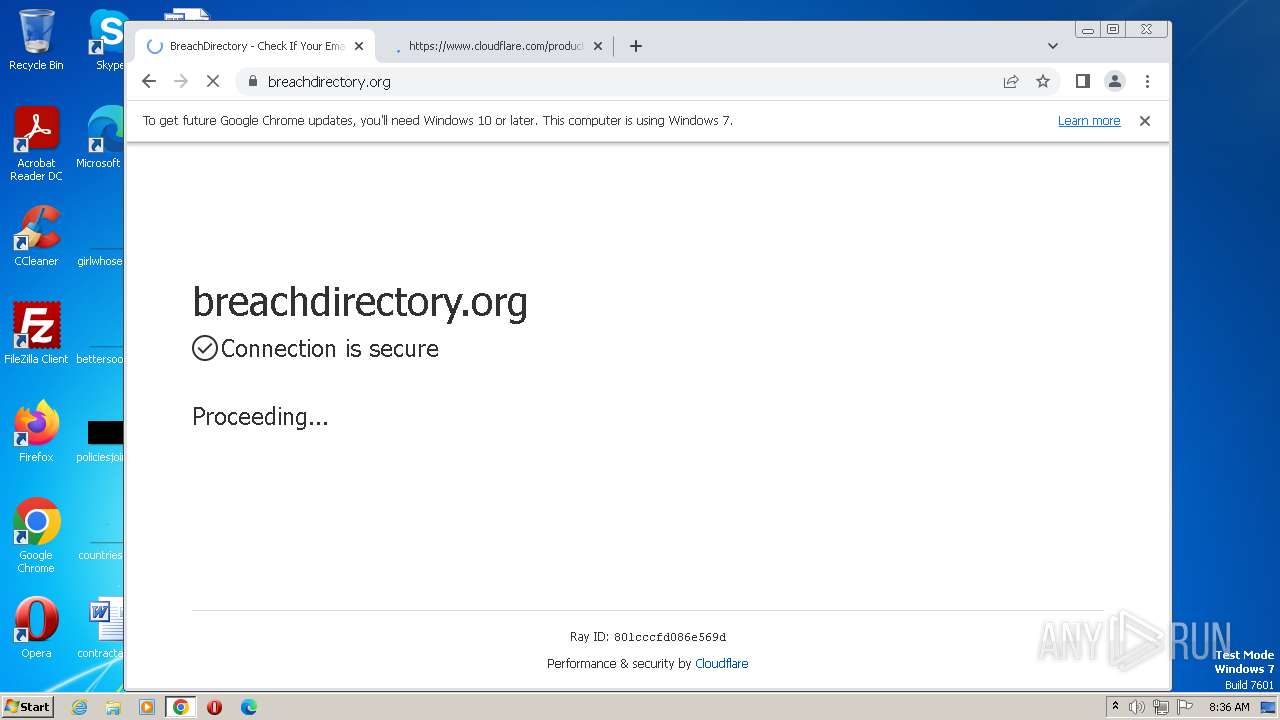Minimize the Chrome window
Image resolution: width=1280 pixels, height=720 pixels.
pos(1087,30)
